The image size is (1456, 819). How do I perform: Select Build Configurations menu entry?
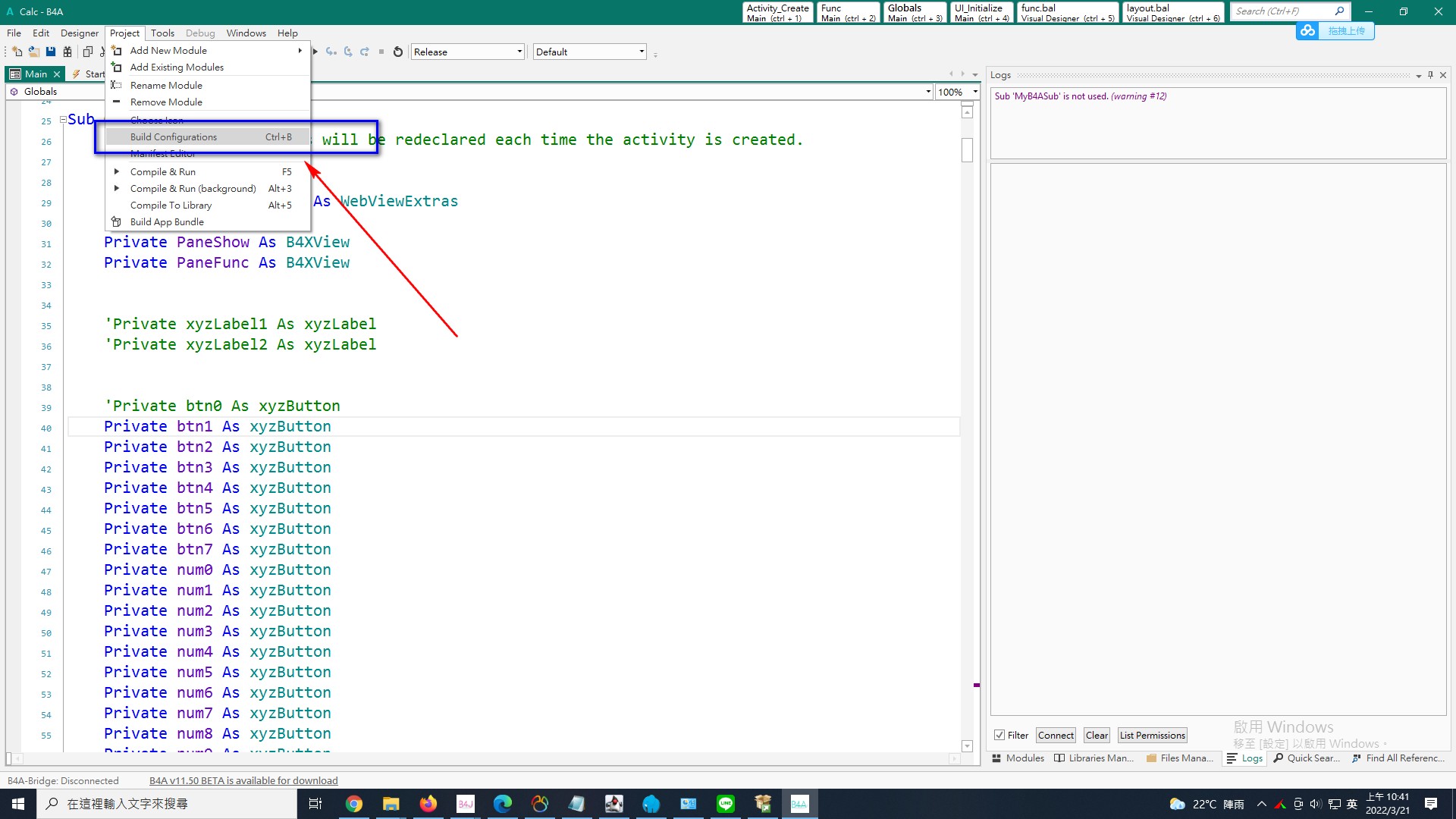pyautogui.click(x=174, y=137)
